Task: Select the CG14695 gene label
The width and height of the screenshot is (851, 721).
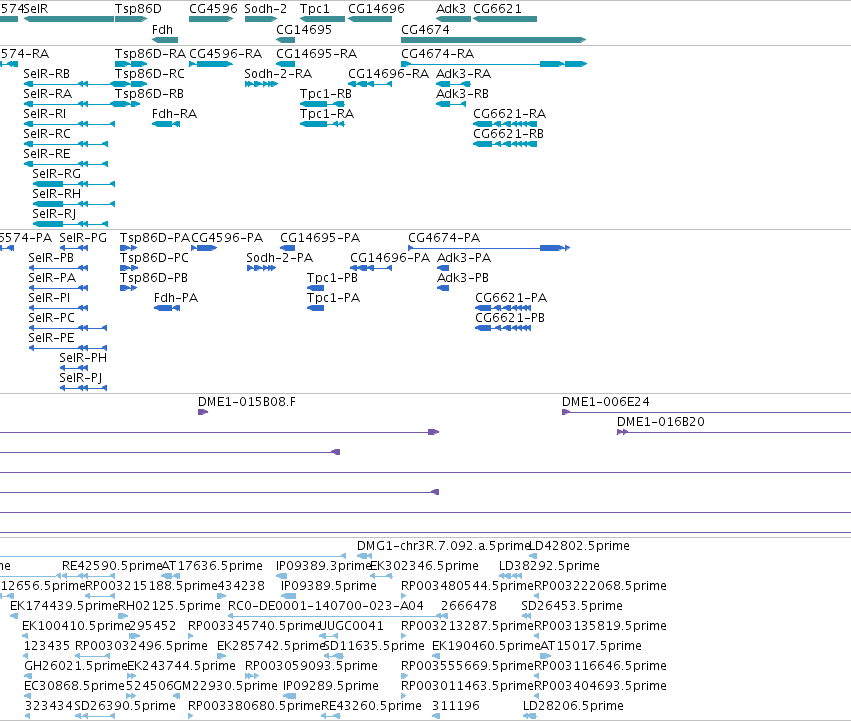Action: pos(304,29)
